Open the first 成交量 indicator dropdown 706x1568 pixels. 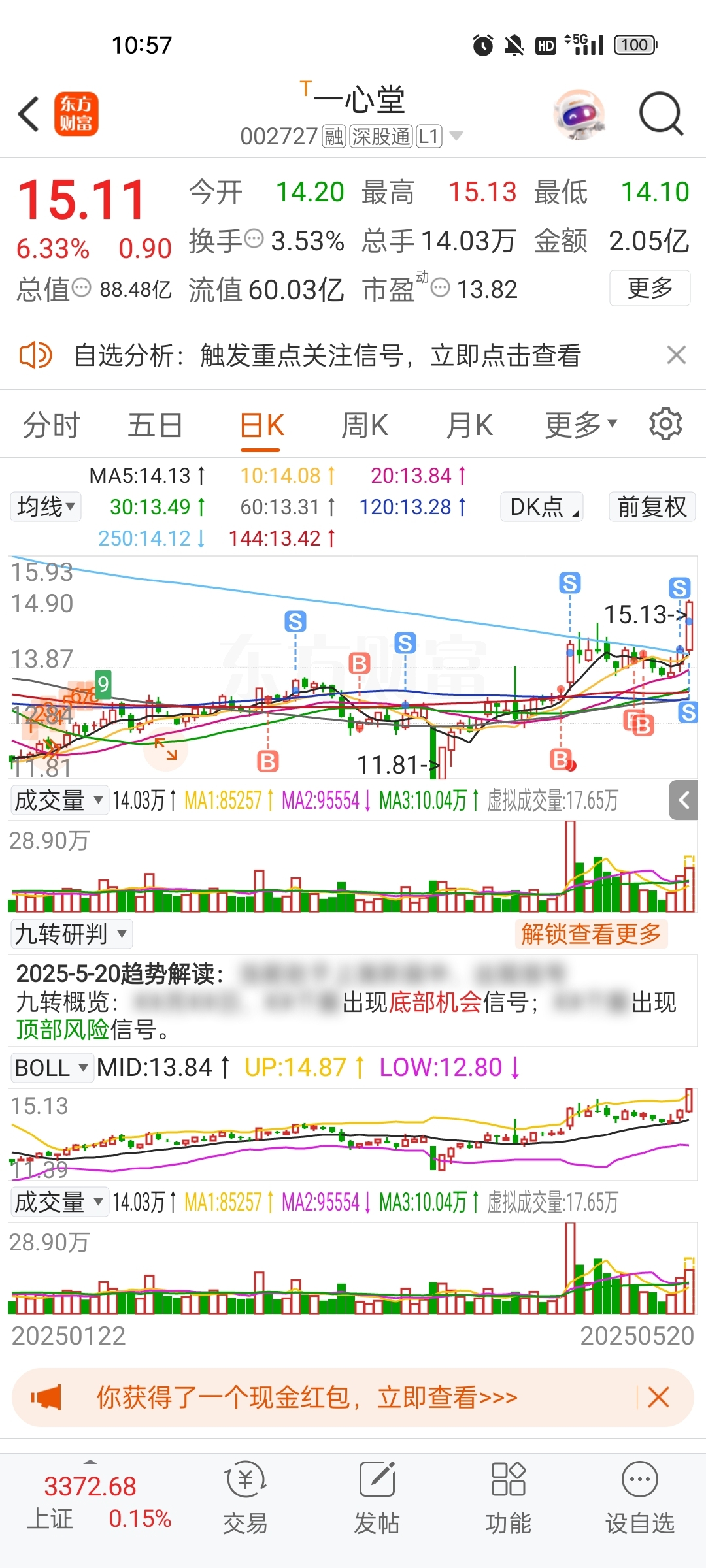[x=59, y=800]
